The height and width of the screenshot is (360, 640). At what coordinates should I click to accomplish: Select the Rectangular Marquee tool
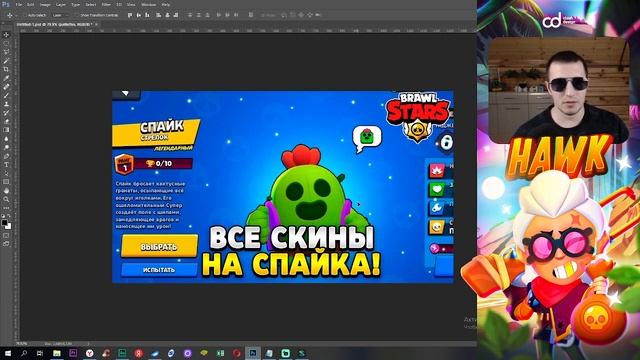pyautogui.click(x=7, y=43)
